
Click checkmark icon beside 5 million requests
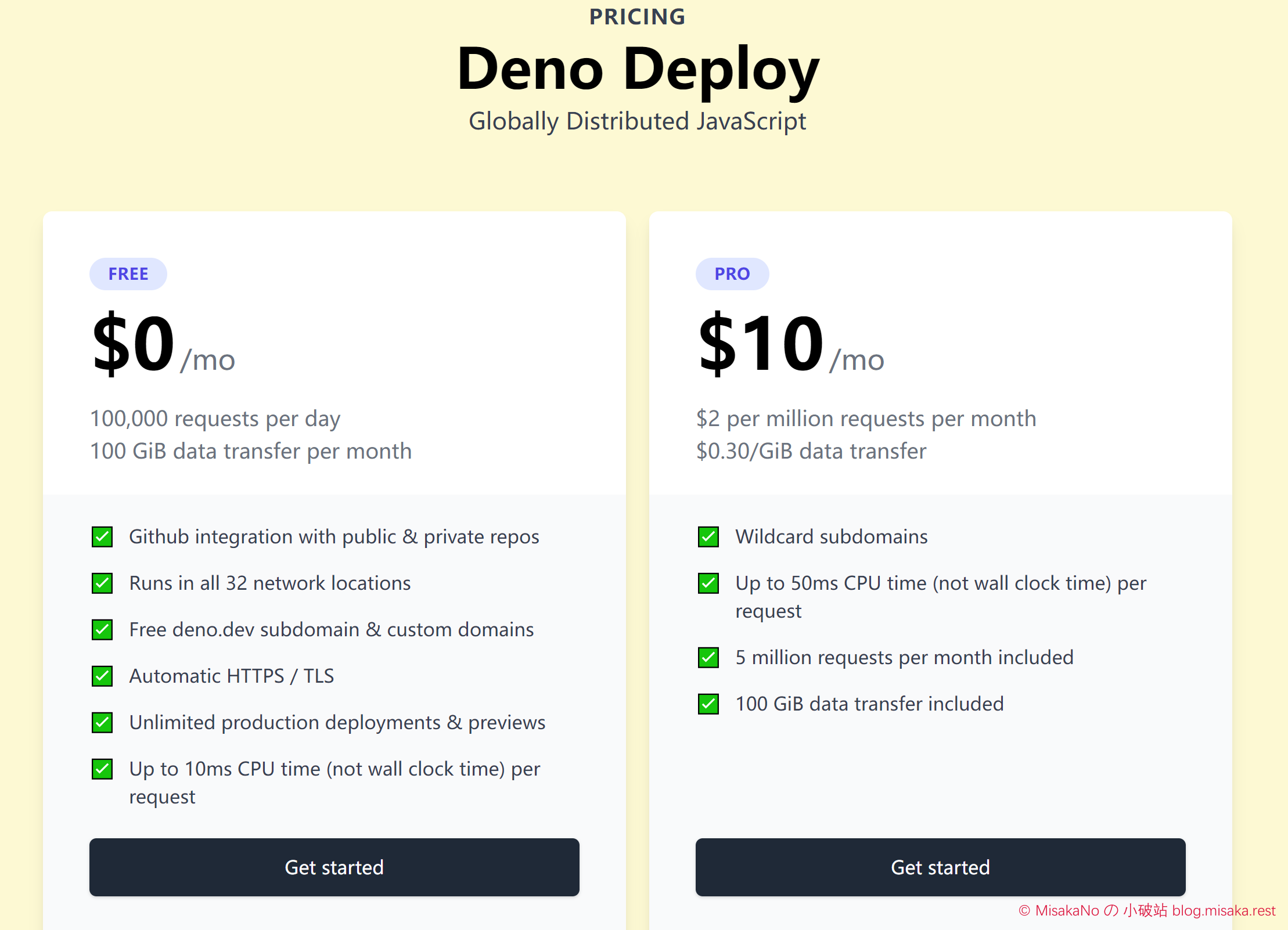click(708, 657)
